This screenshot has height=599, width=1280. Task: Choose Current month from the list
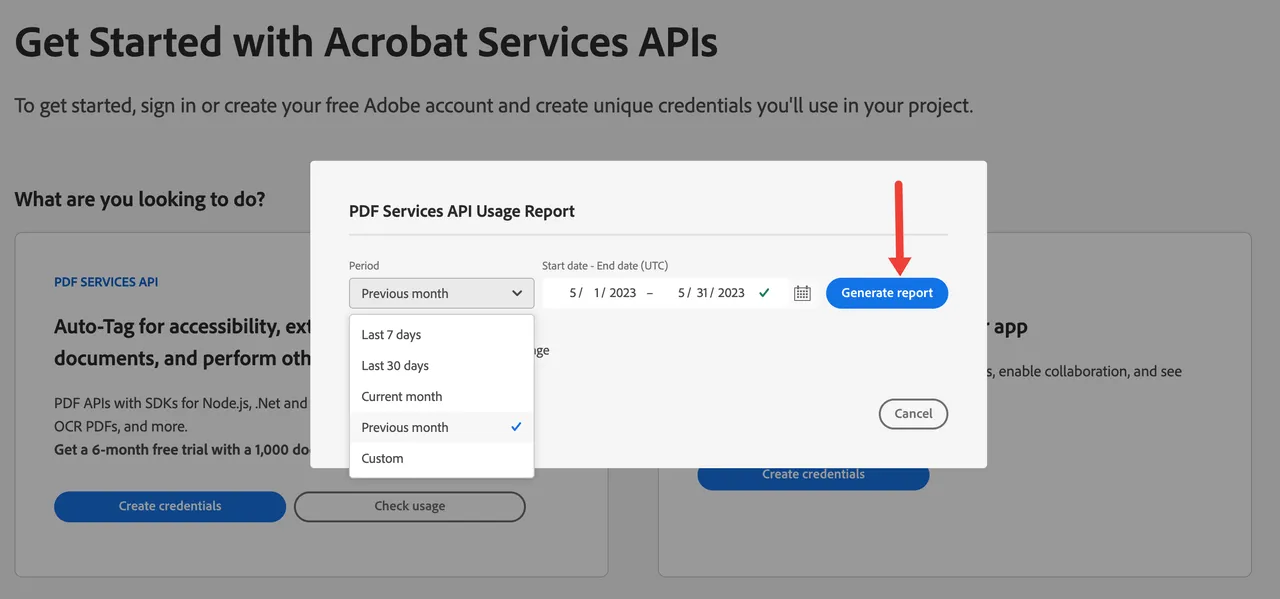click(442, 396)
